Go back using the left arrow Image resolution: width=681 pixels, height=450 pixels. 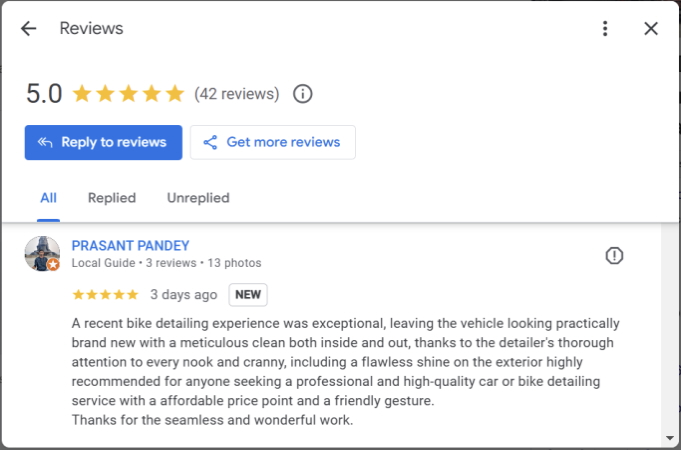pos(28,29)
